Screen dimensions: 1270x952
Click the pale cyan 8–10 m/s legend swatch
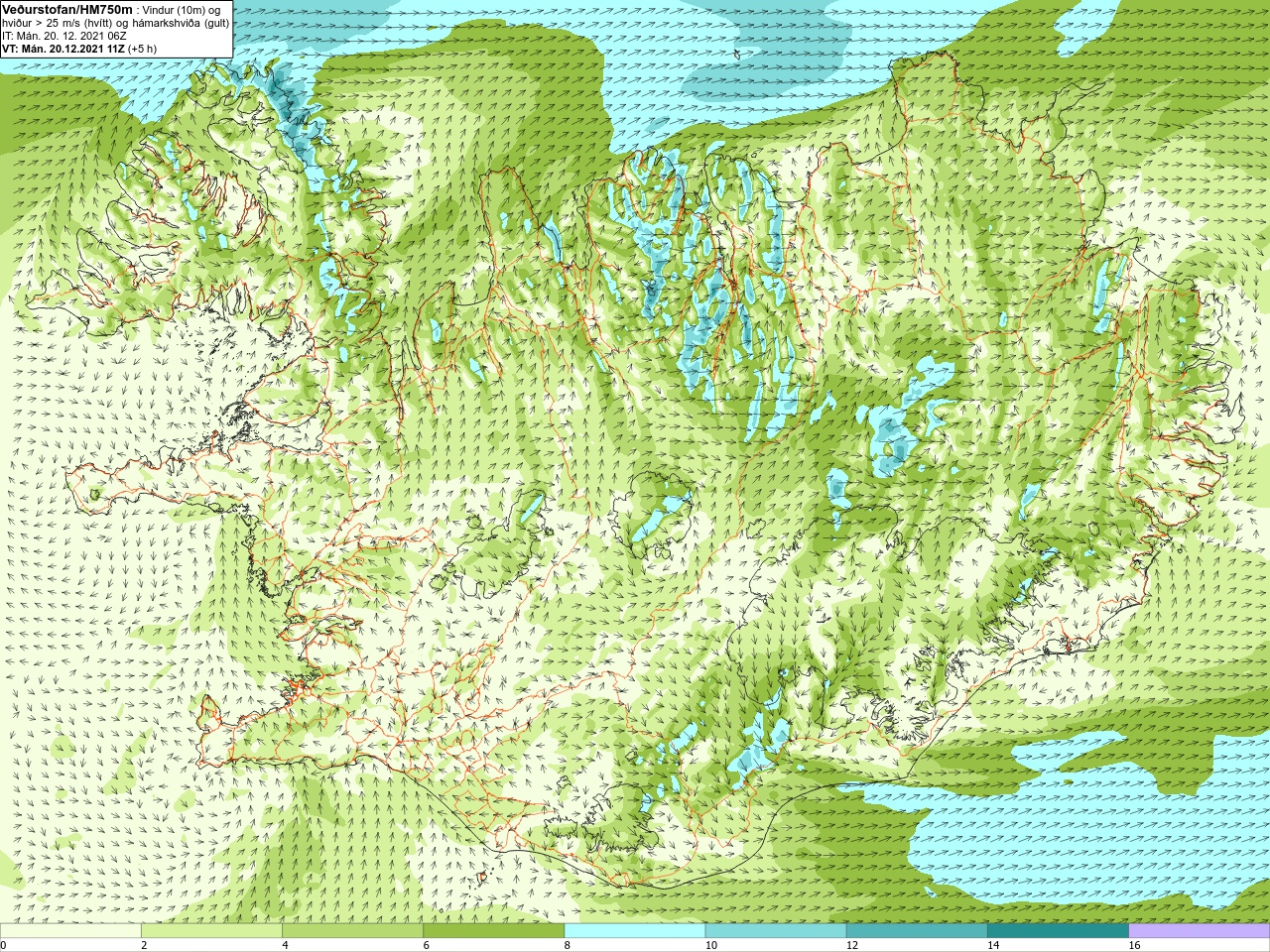(x=635, y=931)
